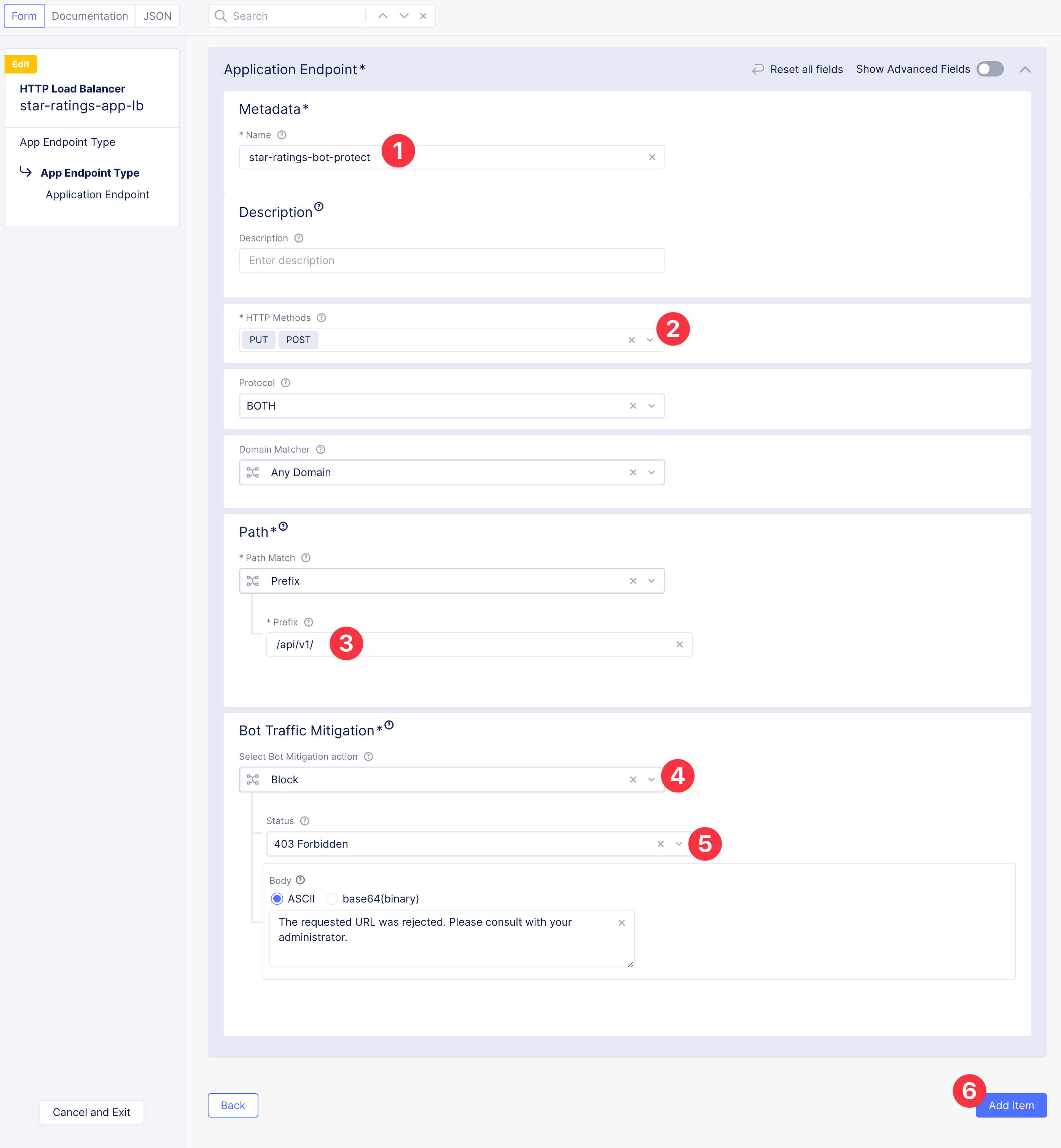Click the Enter description input field
Screen dimensions: 1061x1148
451,261
